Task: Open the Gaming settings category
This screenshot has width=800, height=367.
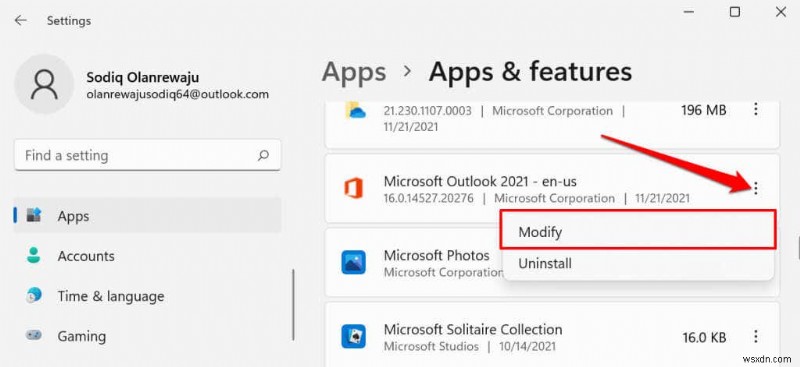Action: click(x=147, y=336)
